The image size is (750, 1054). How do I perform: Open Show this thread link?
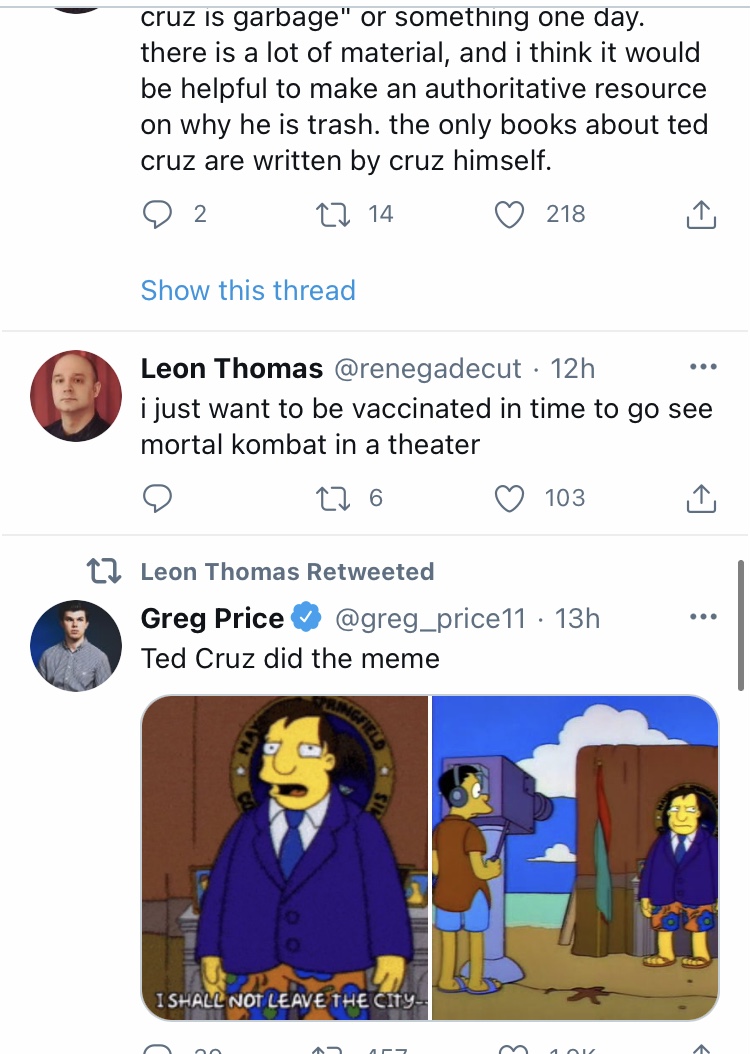248,290
